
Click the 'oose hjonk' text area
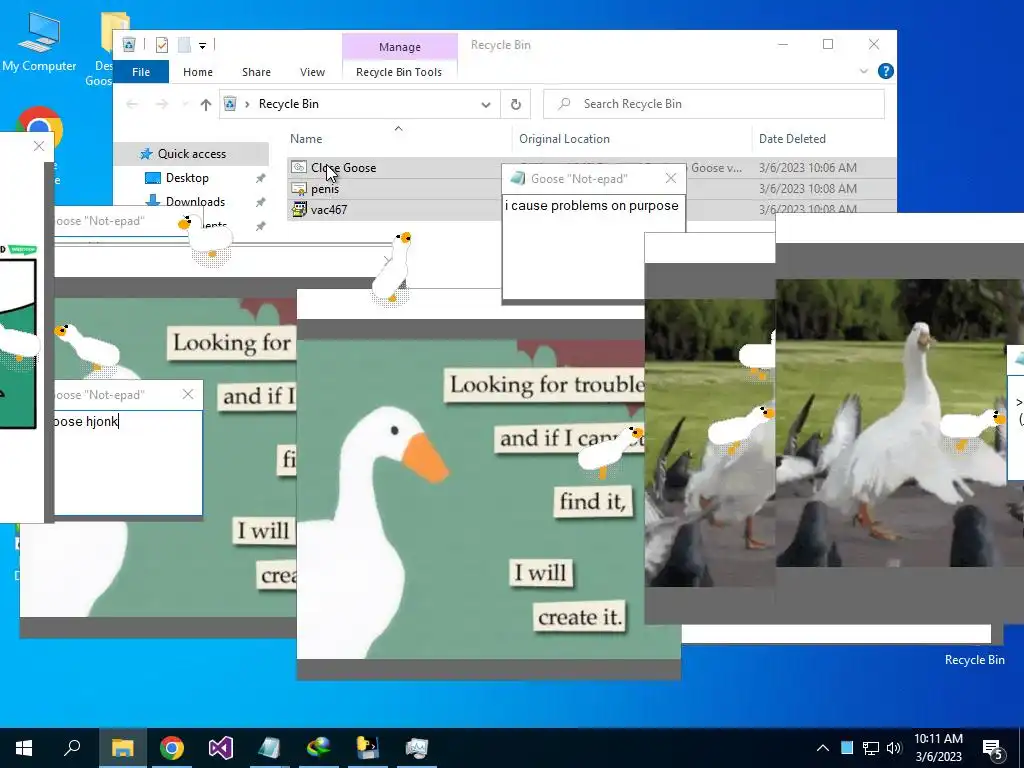pyautogui.click(x=127, y=462)
